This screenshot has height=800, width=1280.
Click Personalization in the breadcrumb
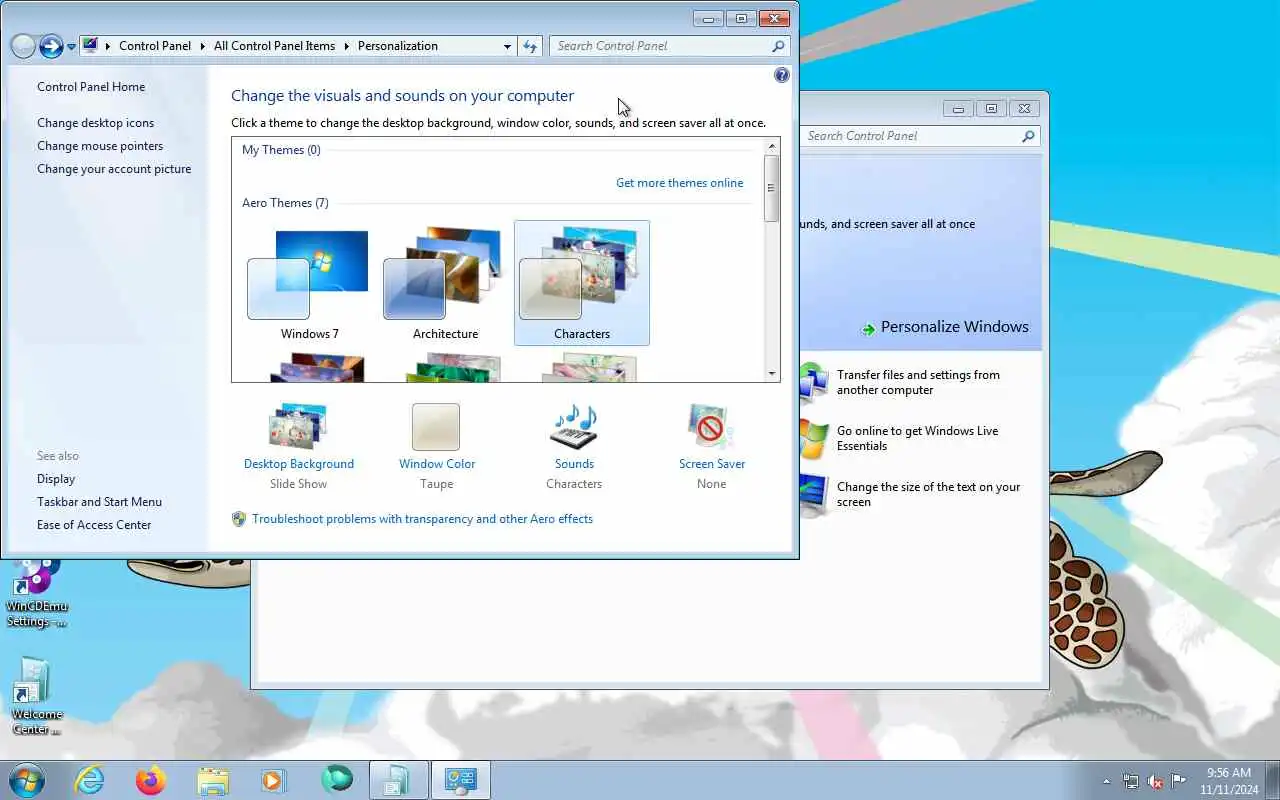[398, 46]
